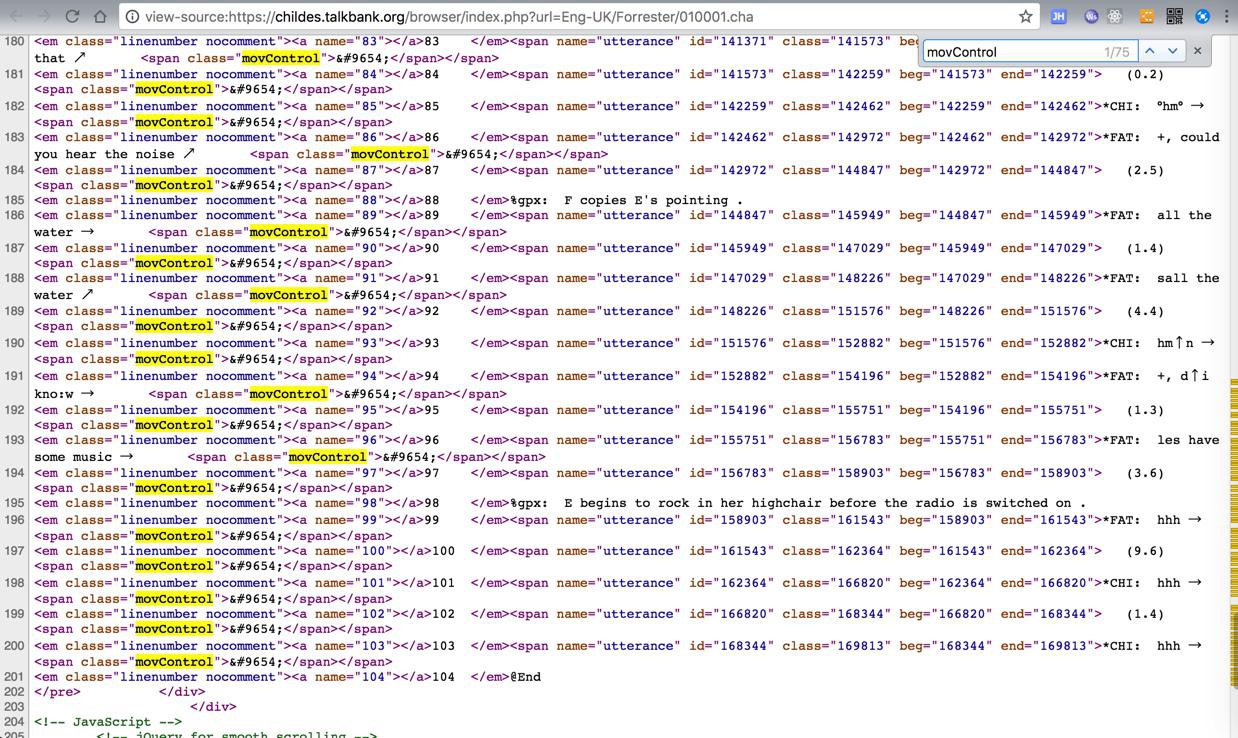Click the '(3.6)' pause value on line 194
Screen dimensions: 1238x738
1145,473
